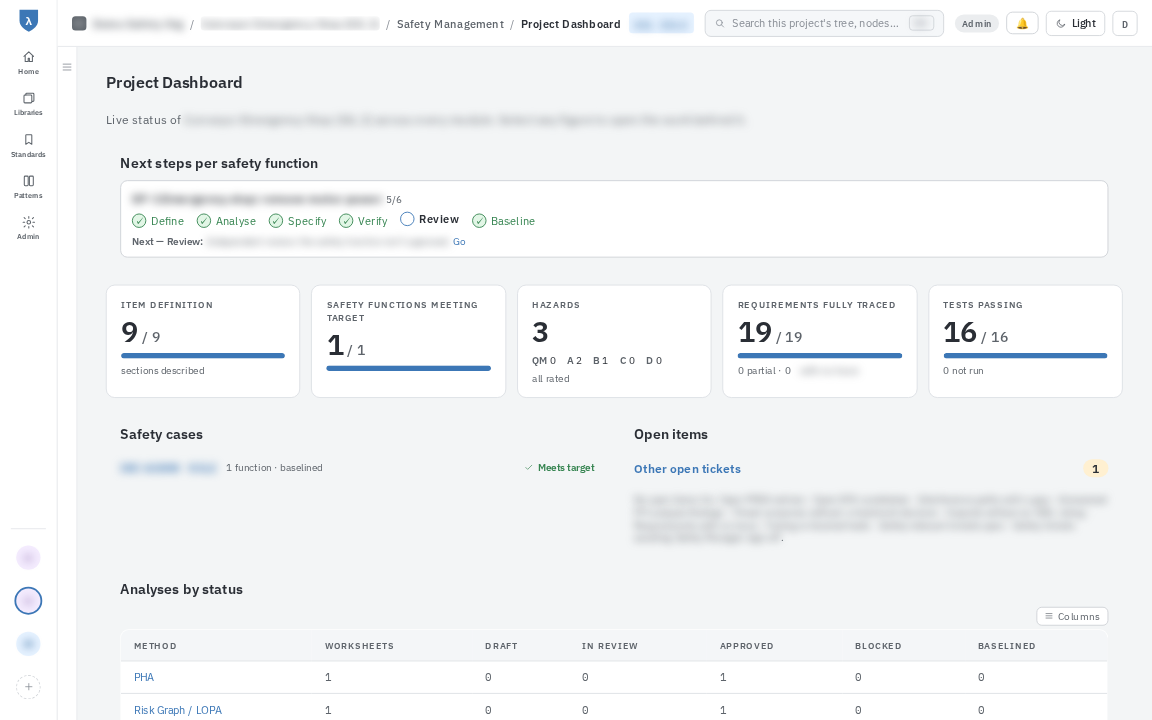Screen dimensions: 1152x720
Task: Click the Define step check icon
Action: pos(139,220)
